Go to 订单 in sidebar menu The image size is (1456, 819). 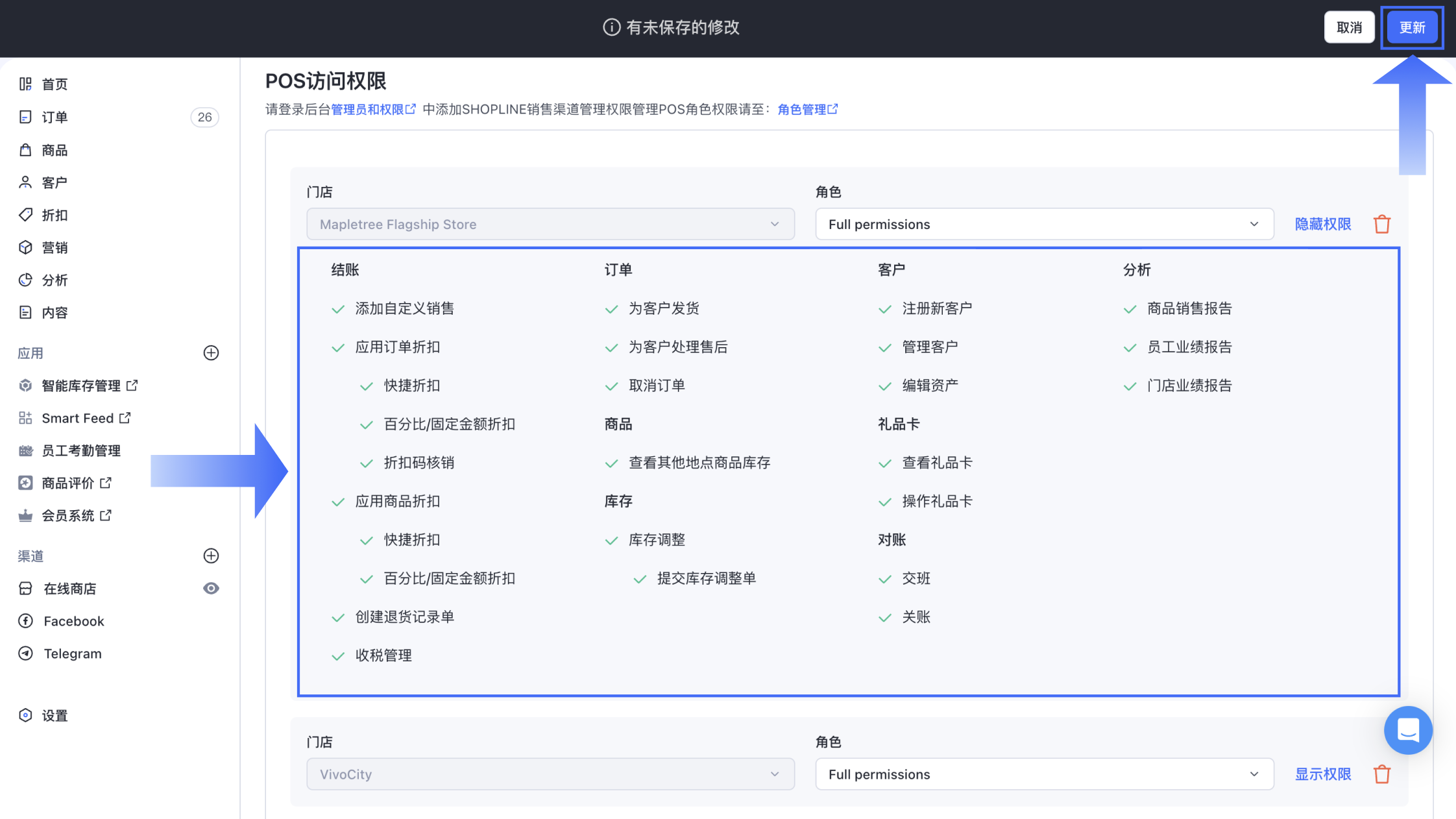tap(55, 117)
